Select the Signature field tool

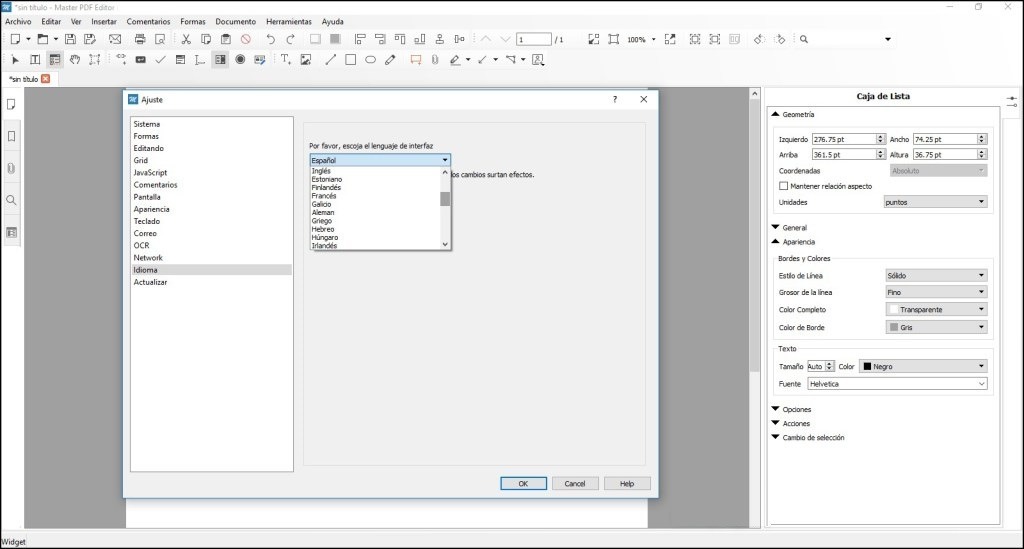[260, 59]
